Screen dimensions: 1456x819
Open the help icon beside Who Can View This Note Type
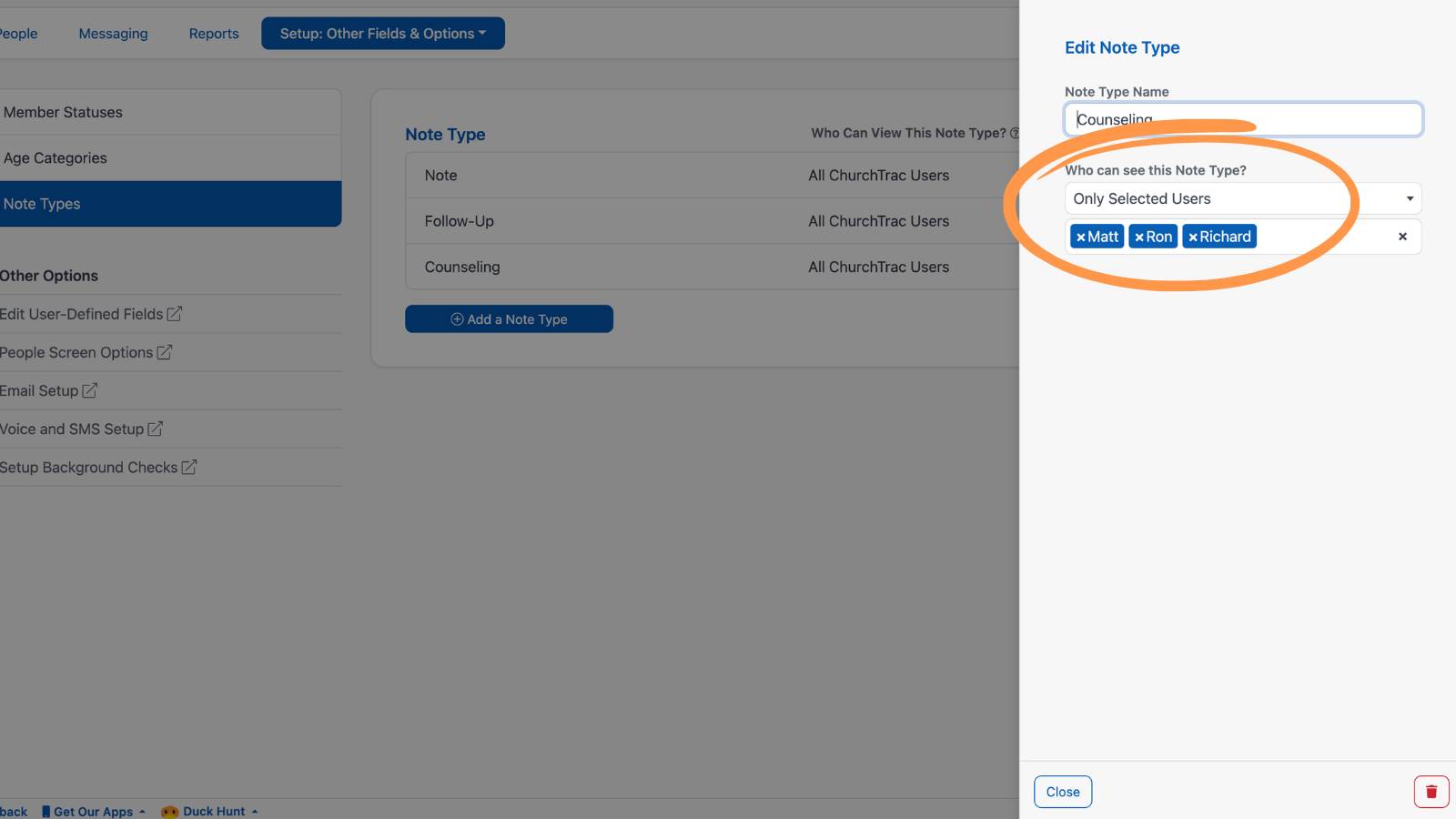(x=1015, y=133)
